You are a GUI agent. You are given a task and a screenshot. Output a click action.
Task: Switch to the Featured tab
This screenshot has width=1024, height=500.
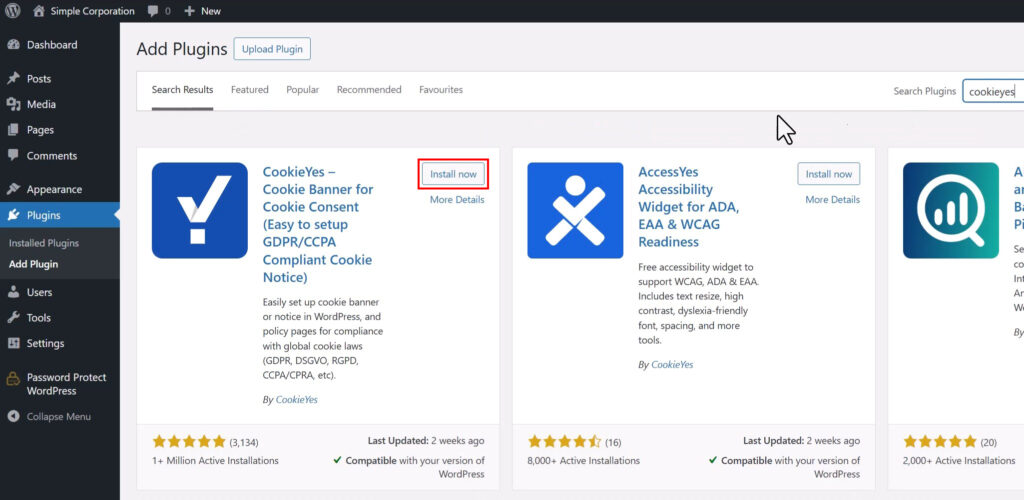click(249, 90)
